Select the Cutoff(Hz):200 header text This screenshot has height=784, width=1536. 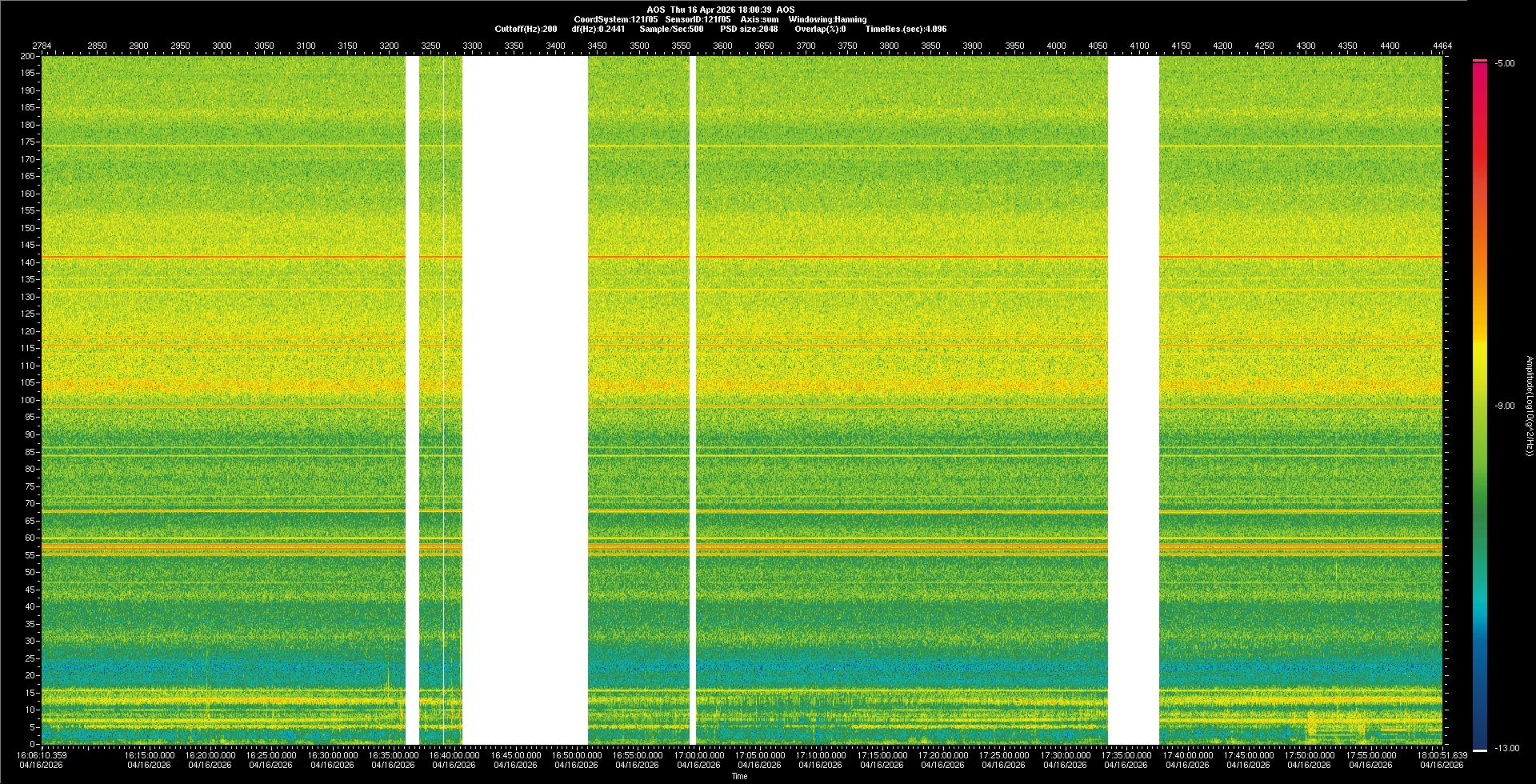pyautogui.click(x=526, y=29)
